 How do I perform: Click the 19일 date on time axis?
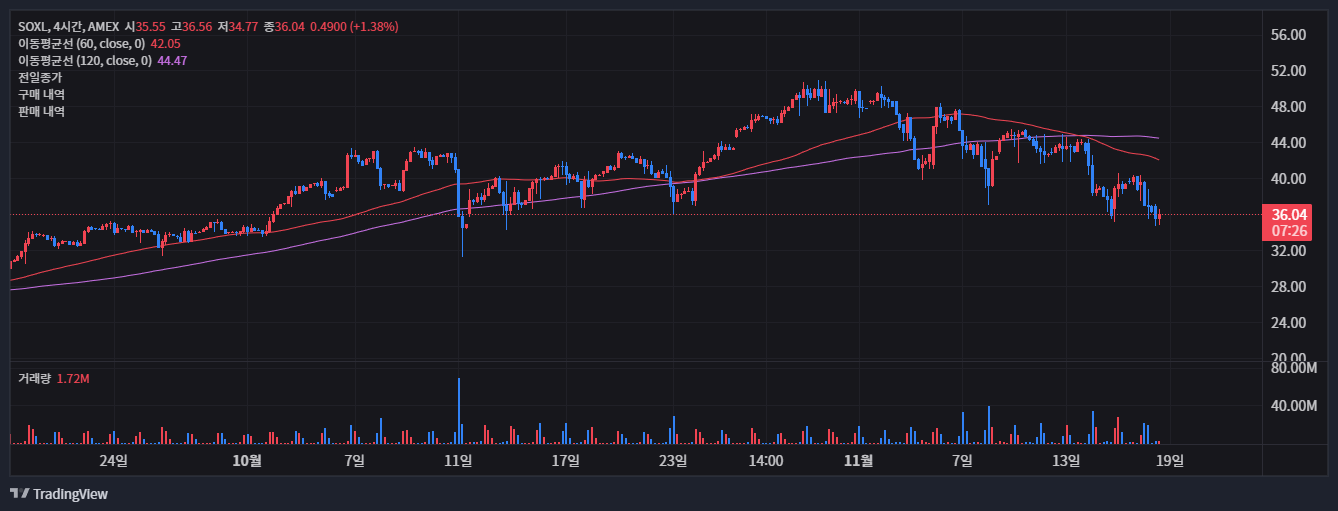coord(1170,461)
